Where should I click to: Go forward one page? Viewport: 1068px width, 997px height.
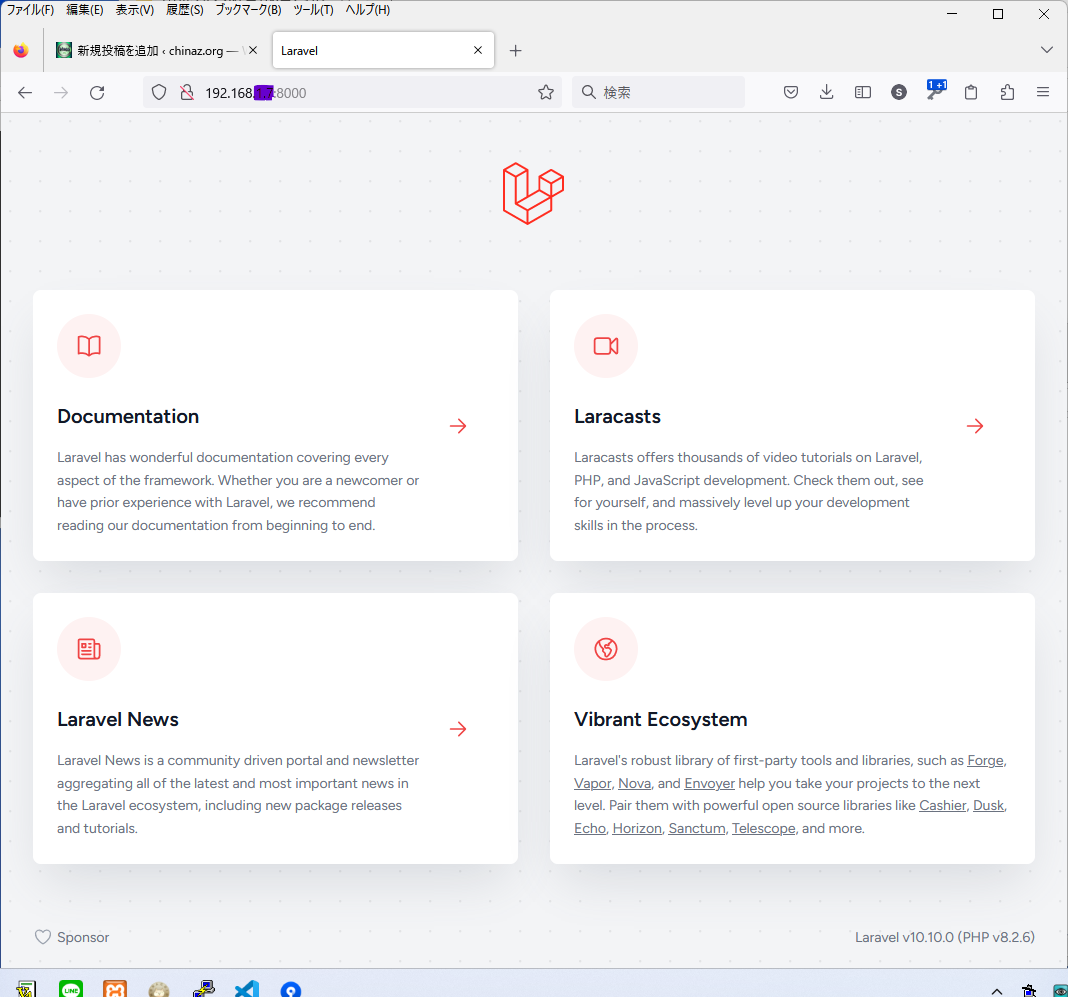(61, 93)
